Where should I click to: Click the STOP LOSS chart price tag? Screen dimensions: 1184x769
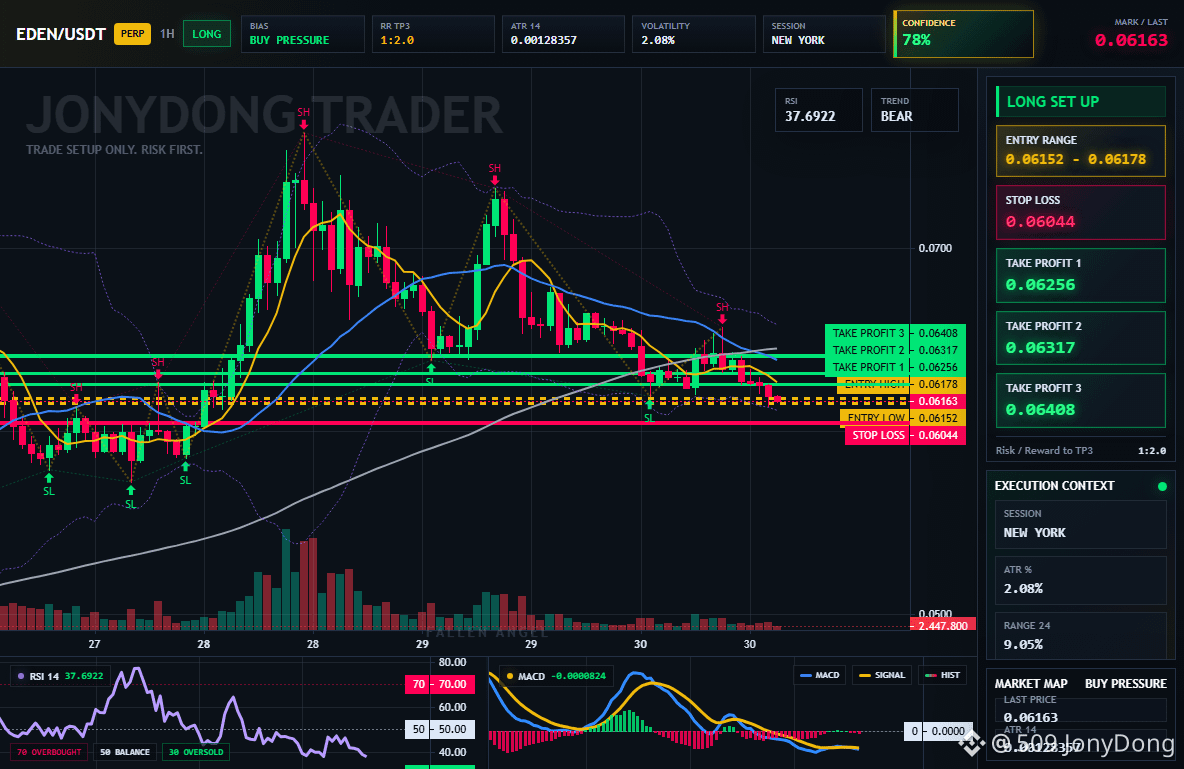(905, 435)
